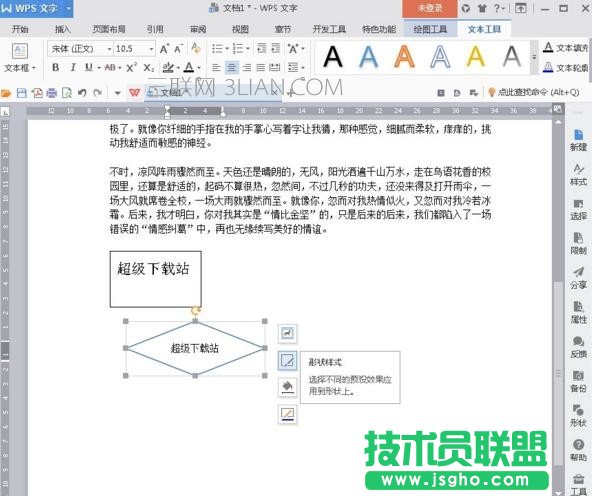Click 选择 in the right sidebar
The image size is (592, 496).
578,209
